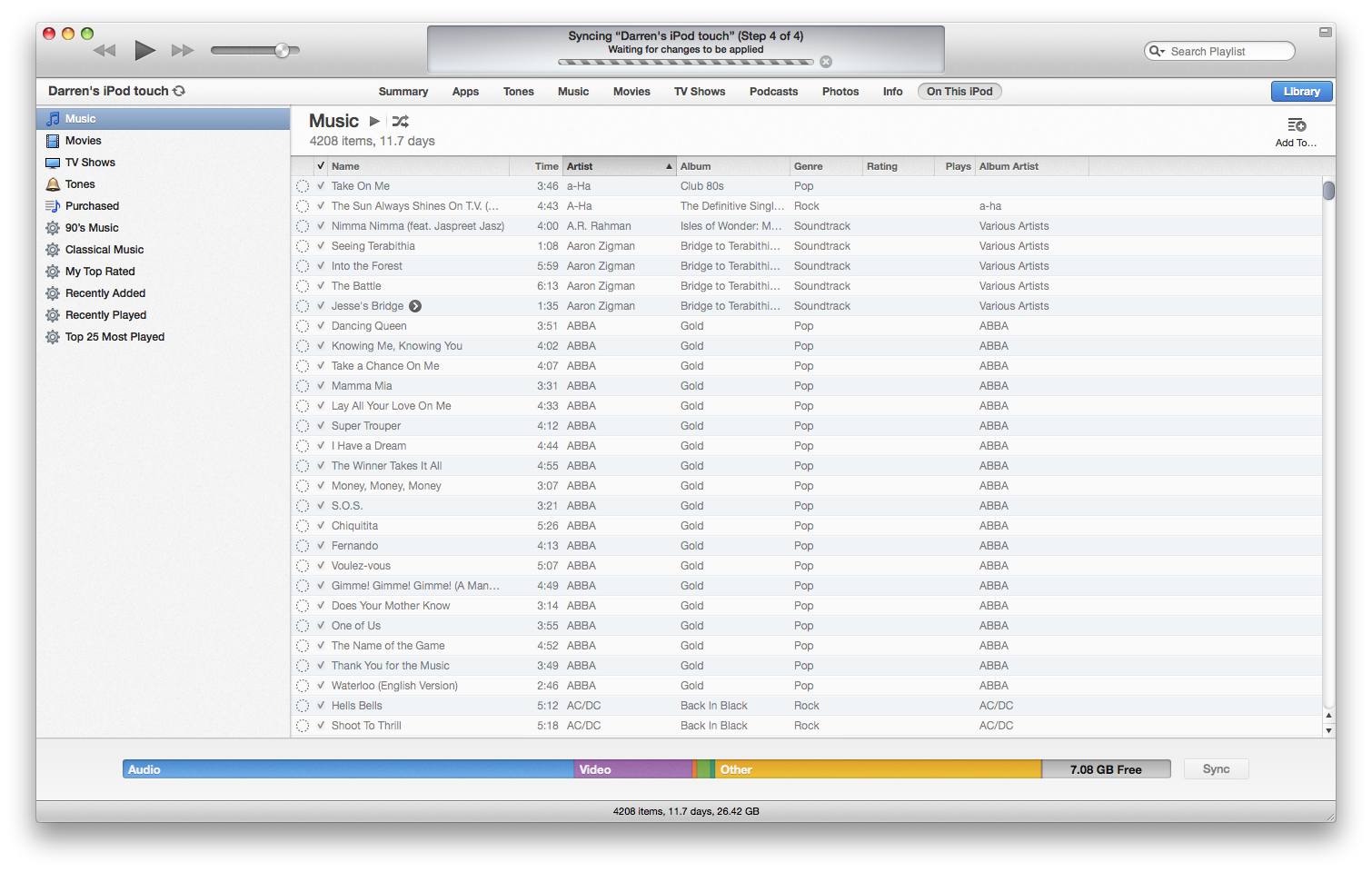This screenshot has height=872, width=1372.
Task: Open the Apps tab
Action: pyautogui.click(x=465, y=92)
